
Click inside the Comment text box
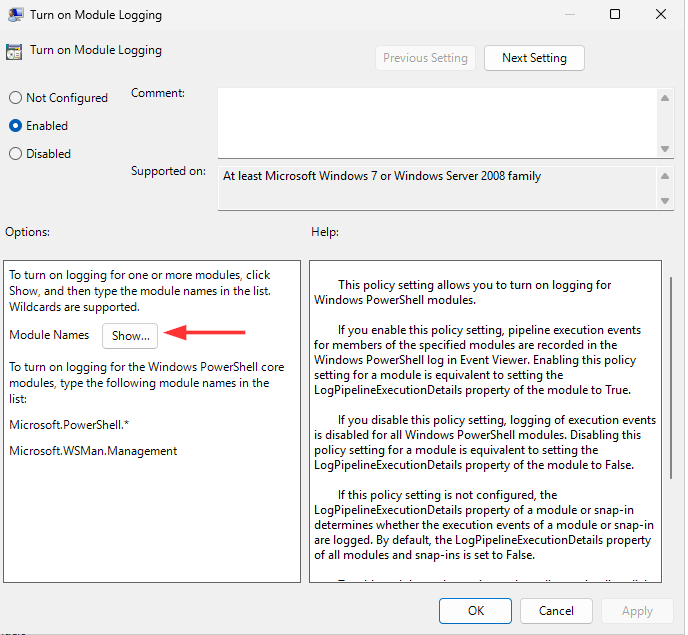435,121
